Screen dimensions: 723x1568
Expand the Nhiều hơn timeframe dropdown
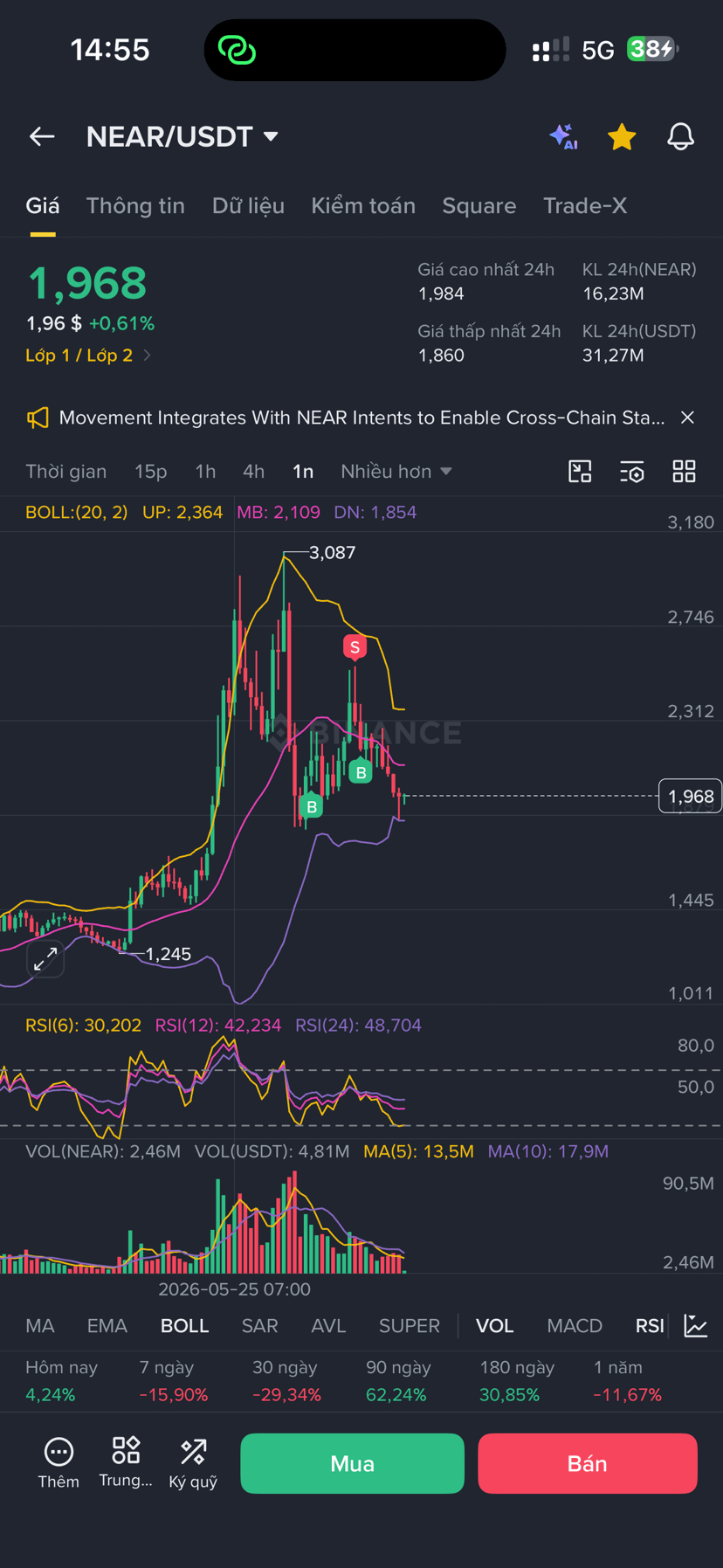(396, 472)
